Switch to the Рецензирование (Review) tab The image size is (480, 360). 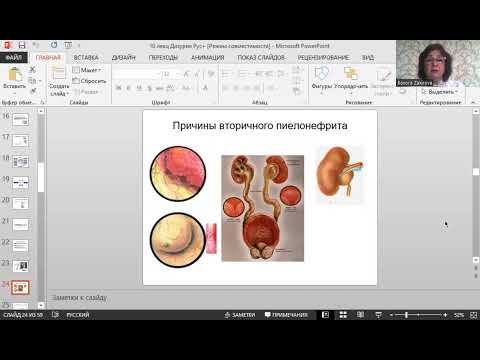click(323, 57)
